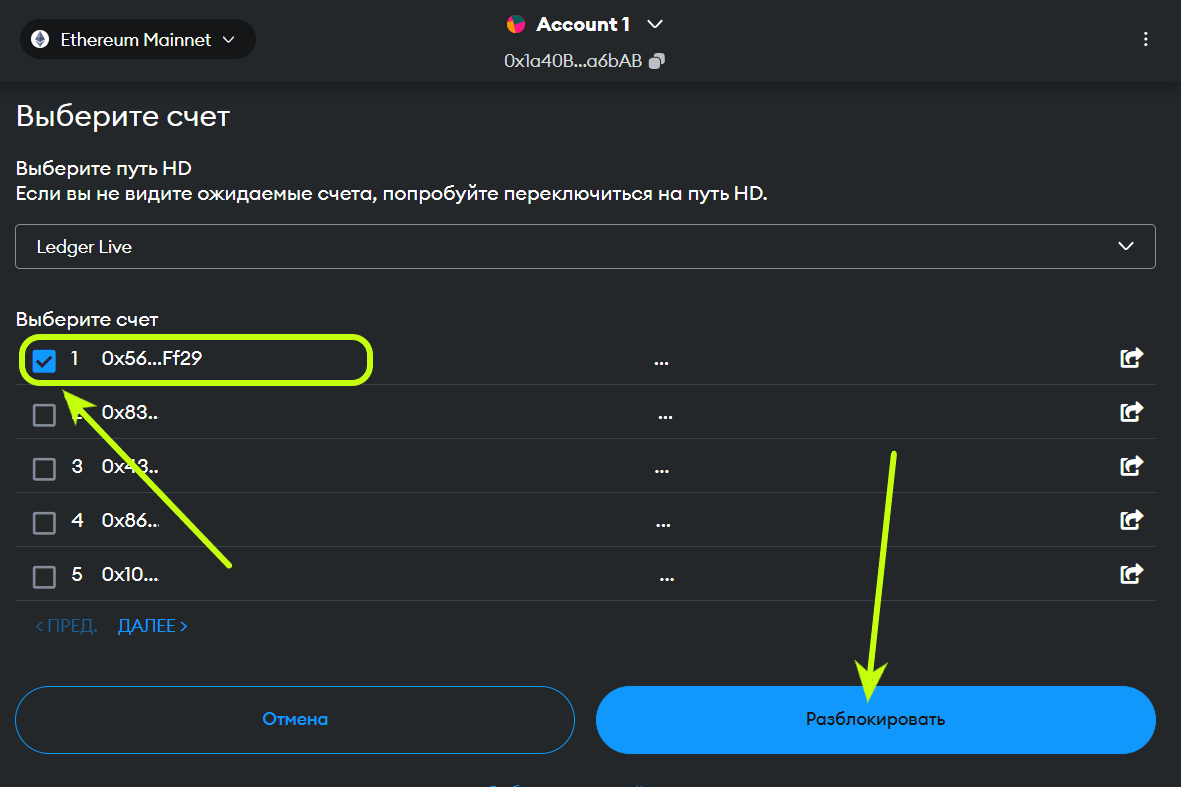The image size is (1181, 787).
Task: Click the address text 0x10...
Action: click(130, 575)
